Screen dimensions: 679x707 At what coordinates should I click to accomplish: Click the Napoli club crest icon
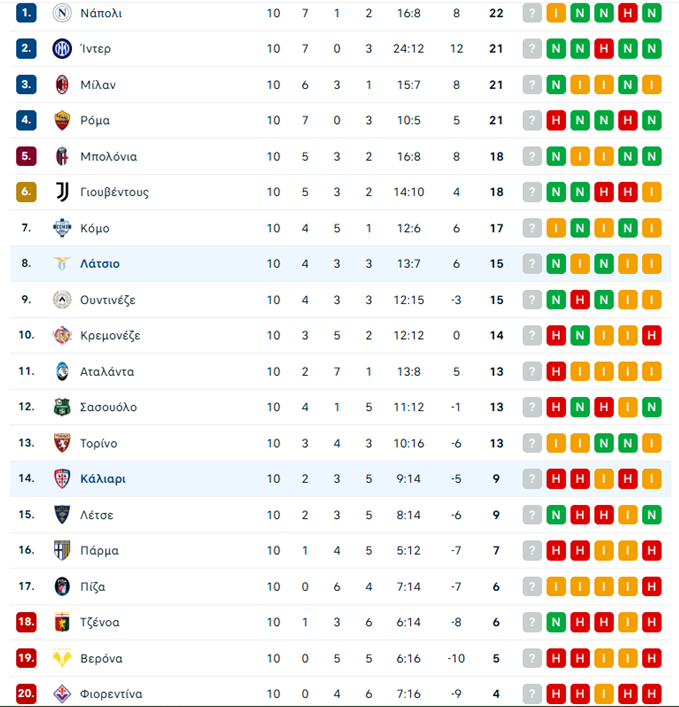63,13
